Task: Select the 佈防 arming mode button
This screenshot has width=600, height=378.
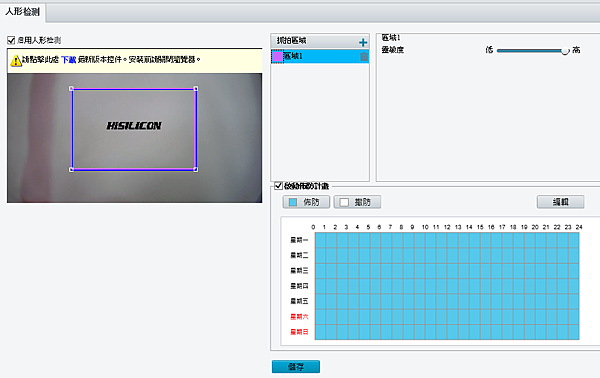Action: tap(306, 202)
